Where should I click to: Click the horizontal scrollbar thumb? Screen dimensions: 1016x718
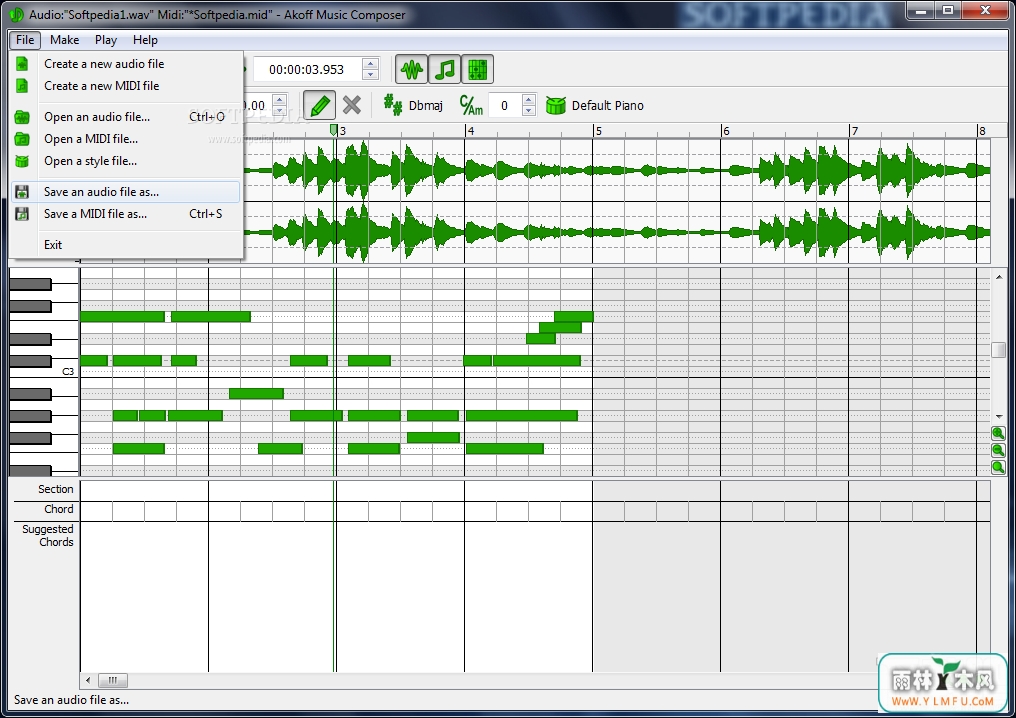click(x=113, y=680)
